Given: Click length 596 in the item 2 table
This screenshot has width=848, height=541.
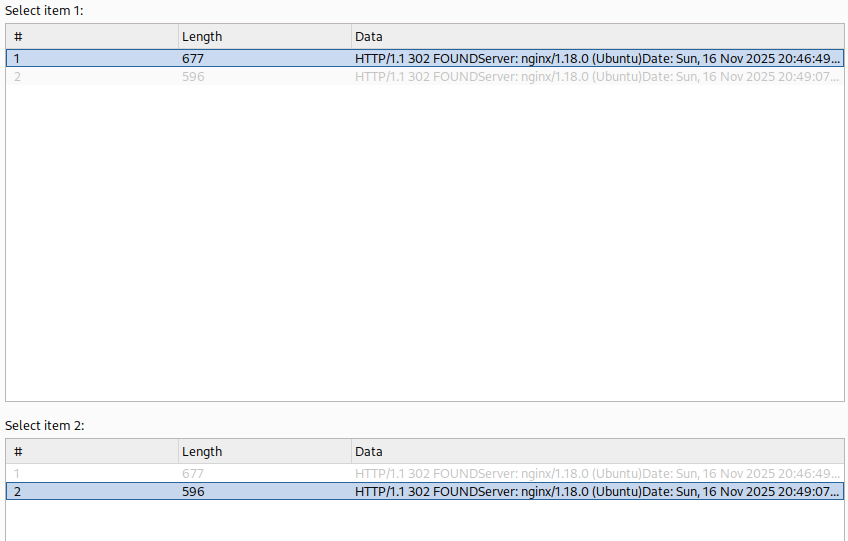Looking at the screenshot, I should pos(193,491).
